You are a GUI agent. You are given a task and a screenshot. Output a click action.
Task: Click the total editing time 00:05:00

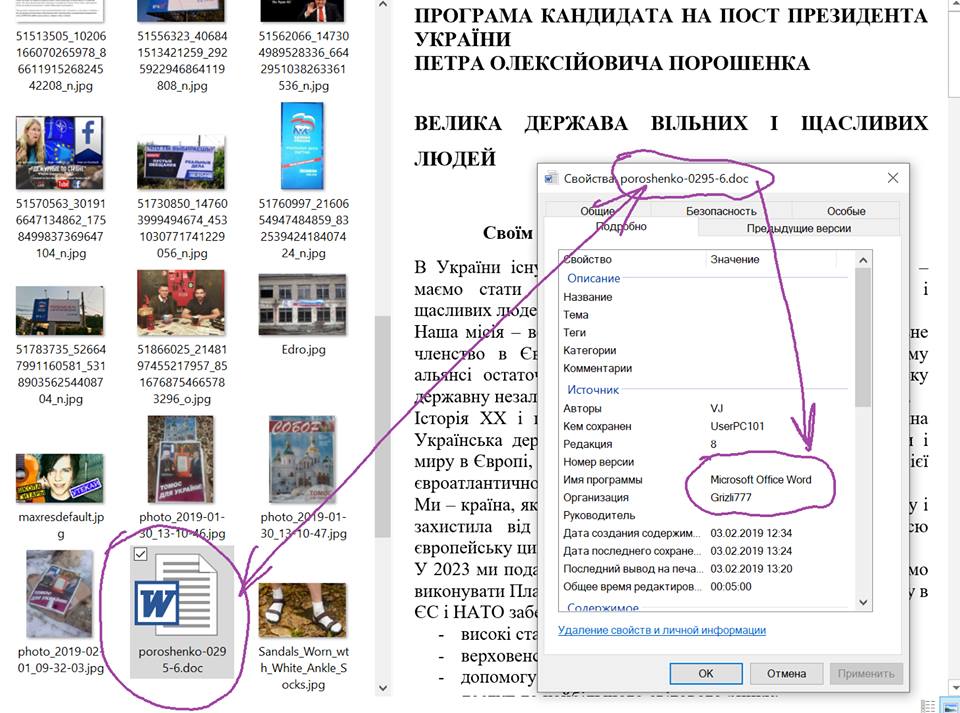click(x=730, y=586)
